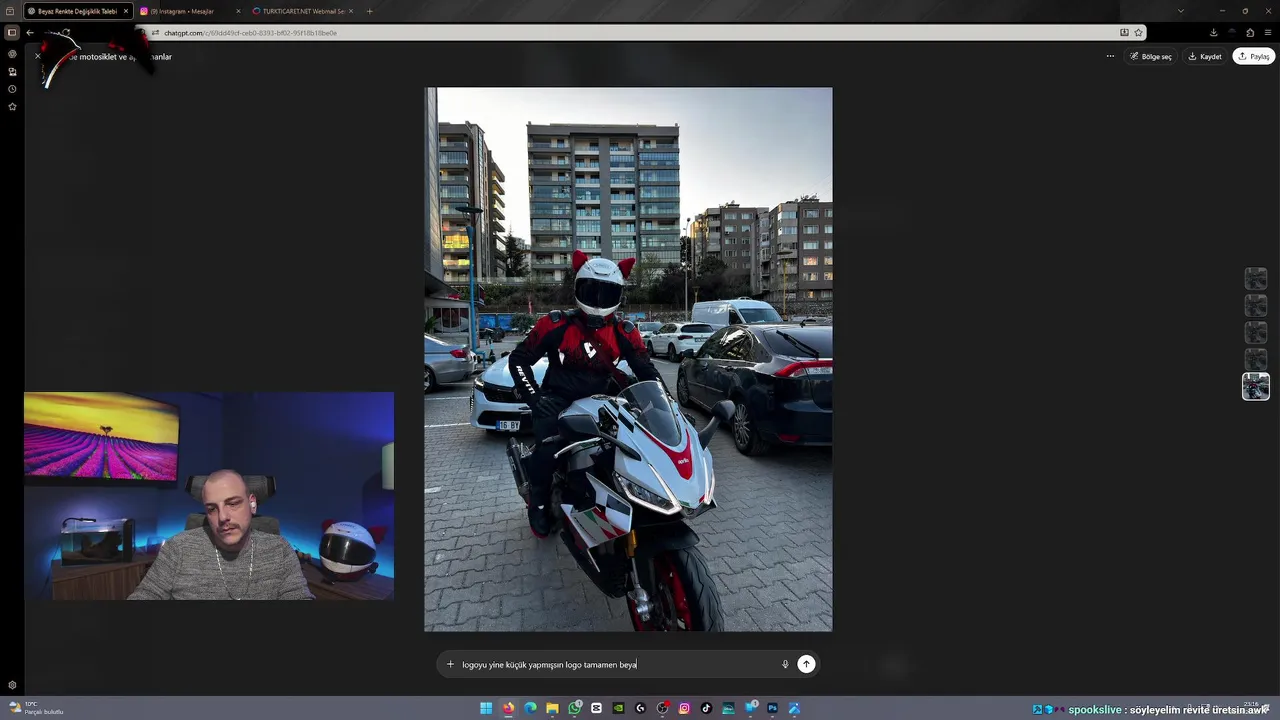Open bookmarks star icon in sidebar

(12, 106)
